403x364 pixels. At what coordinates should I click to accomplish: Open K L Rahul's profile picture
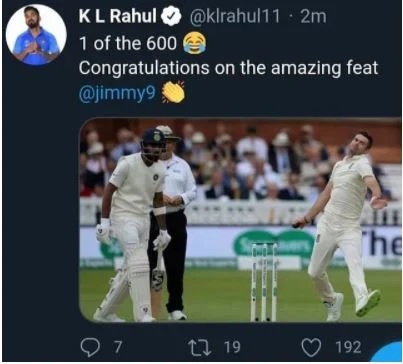[x=36, y=35]
